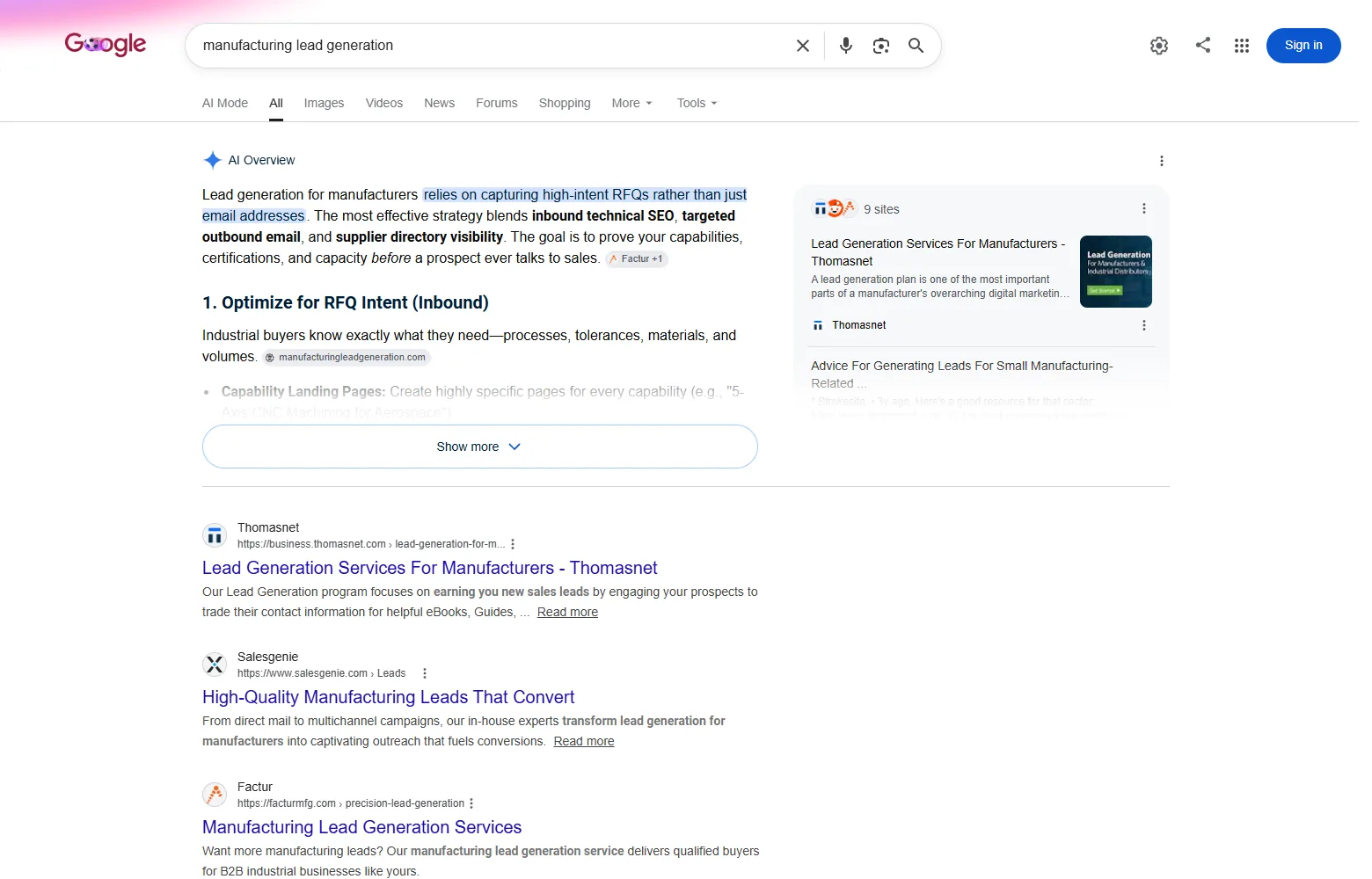
Task: Open the Tools dropdown
Action: (x=697, y=103)
